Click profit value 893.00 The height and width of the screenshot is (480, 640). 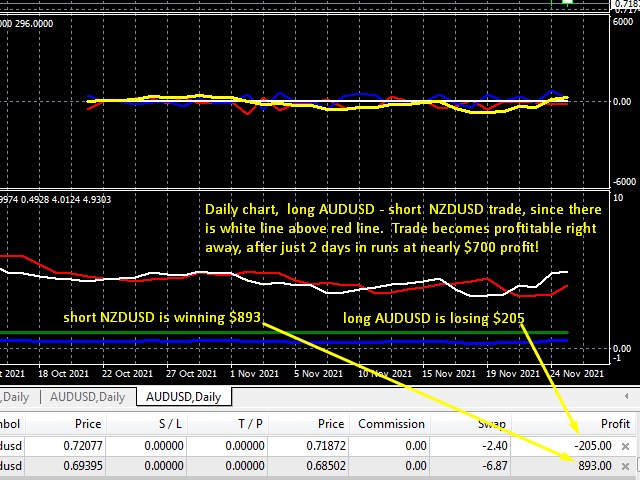[595, 466]
